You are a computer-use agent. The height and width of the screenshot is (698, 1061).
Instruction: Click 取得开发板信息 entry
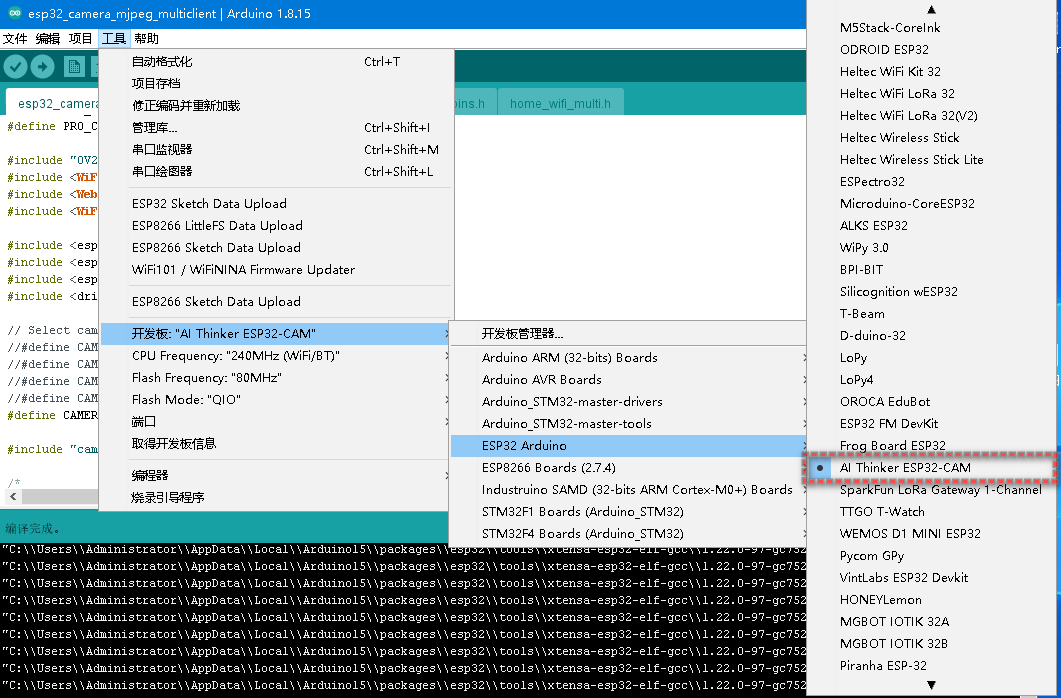(275, 444)
